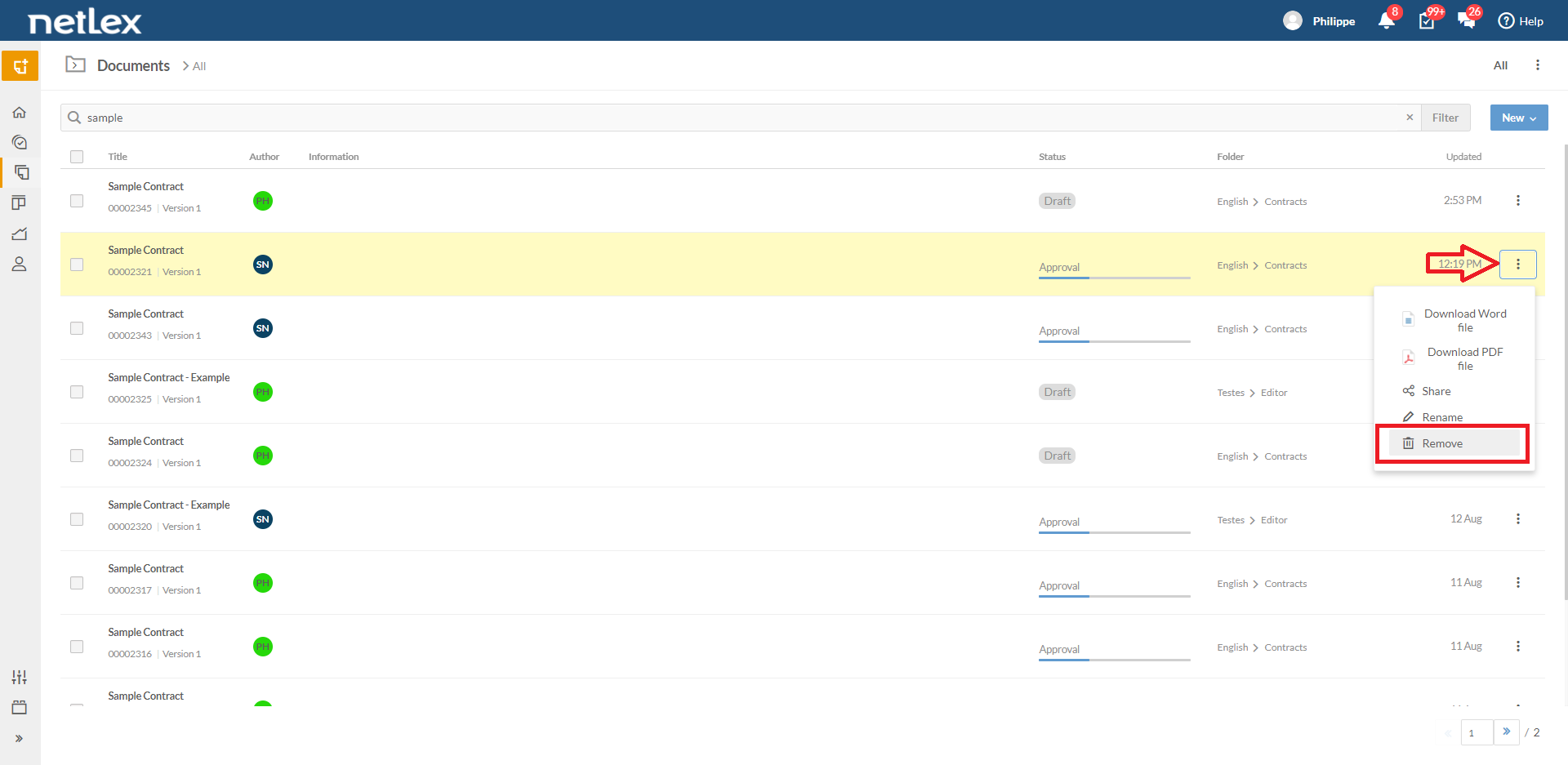Open the templates layout sidebar icon
Viewport: 1568px width, 765px height.
[x=20, y=202]
